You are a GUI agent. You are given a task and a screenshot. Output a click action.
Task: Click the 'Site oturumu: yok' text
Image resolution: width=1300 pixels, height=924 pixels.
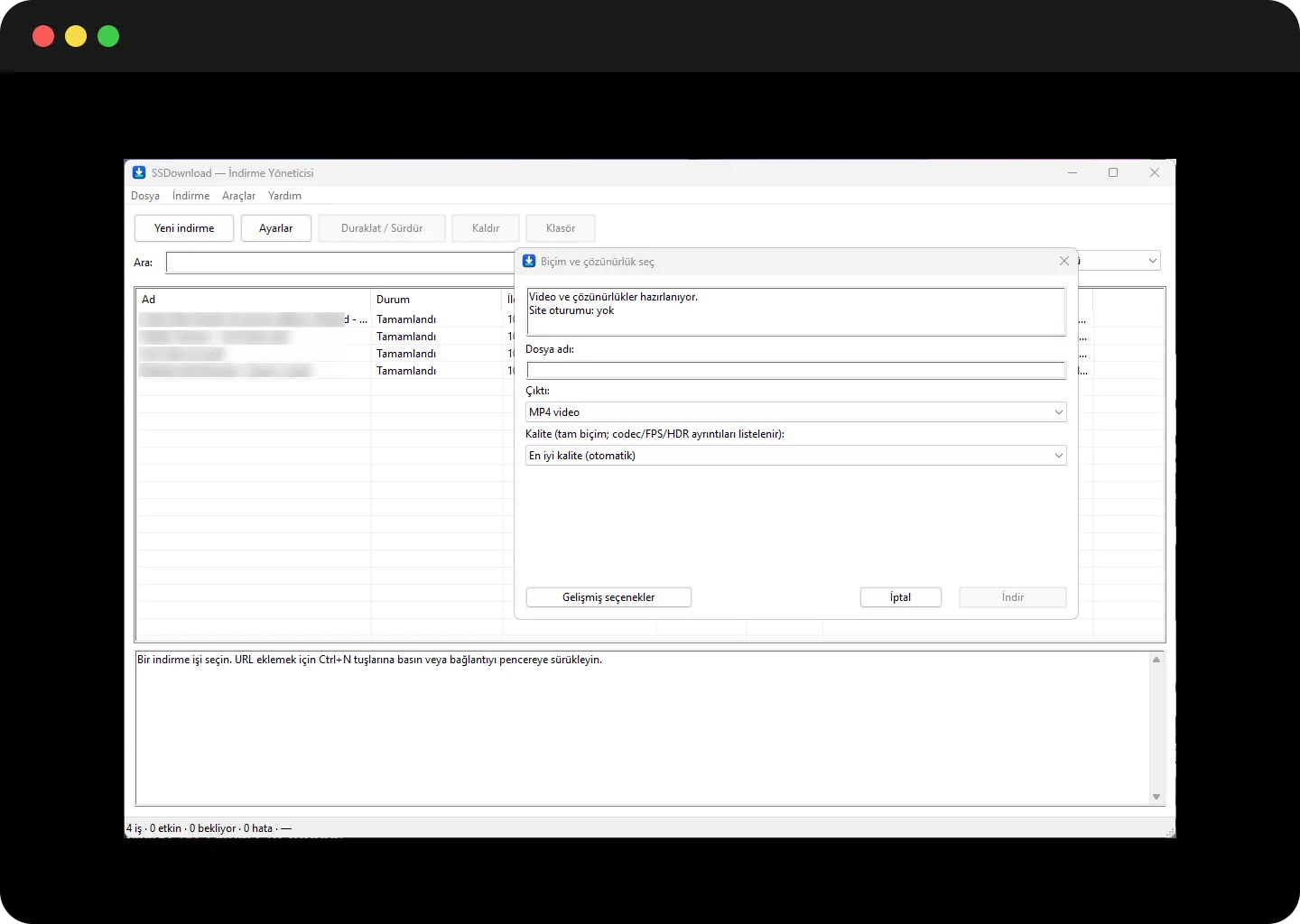point(571,310)
